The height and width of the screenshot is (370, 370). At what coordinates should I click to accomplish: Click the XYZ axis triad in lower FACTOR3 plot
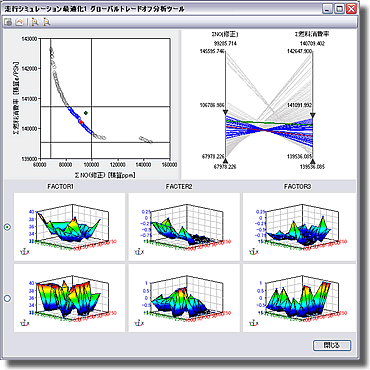[x=254, y=323]
